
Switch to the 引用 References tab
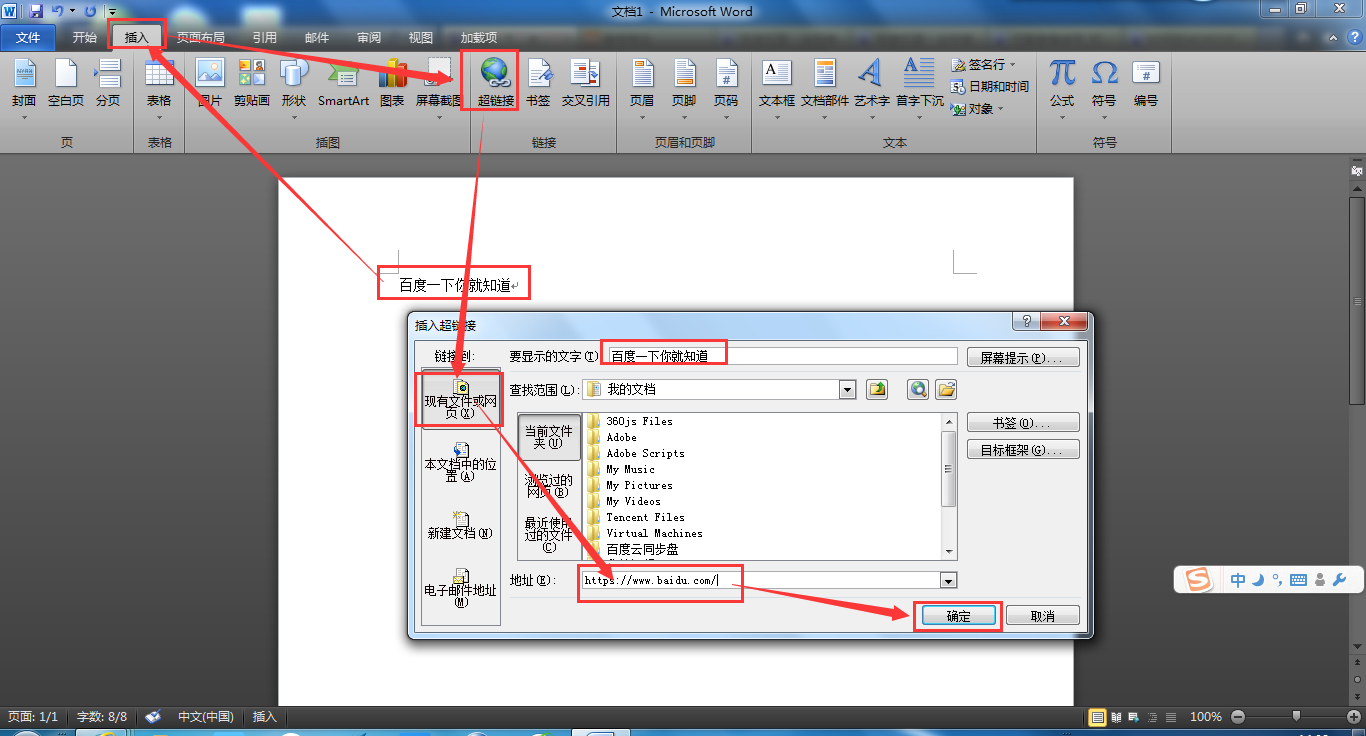click(265, 38)
